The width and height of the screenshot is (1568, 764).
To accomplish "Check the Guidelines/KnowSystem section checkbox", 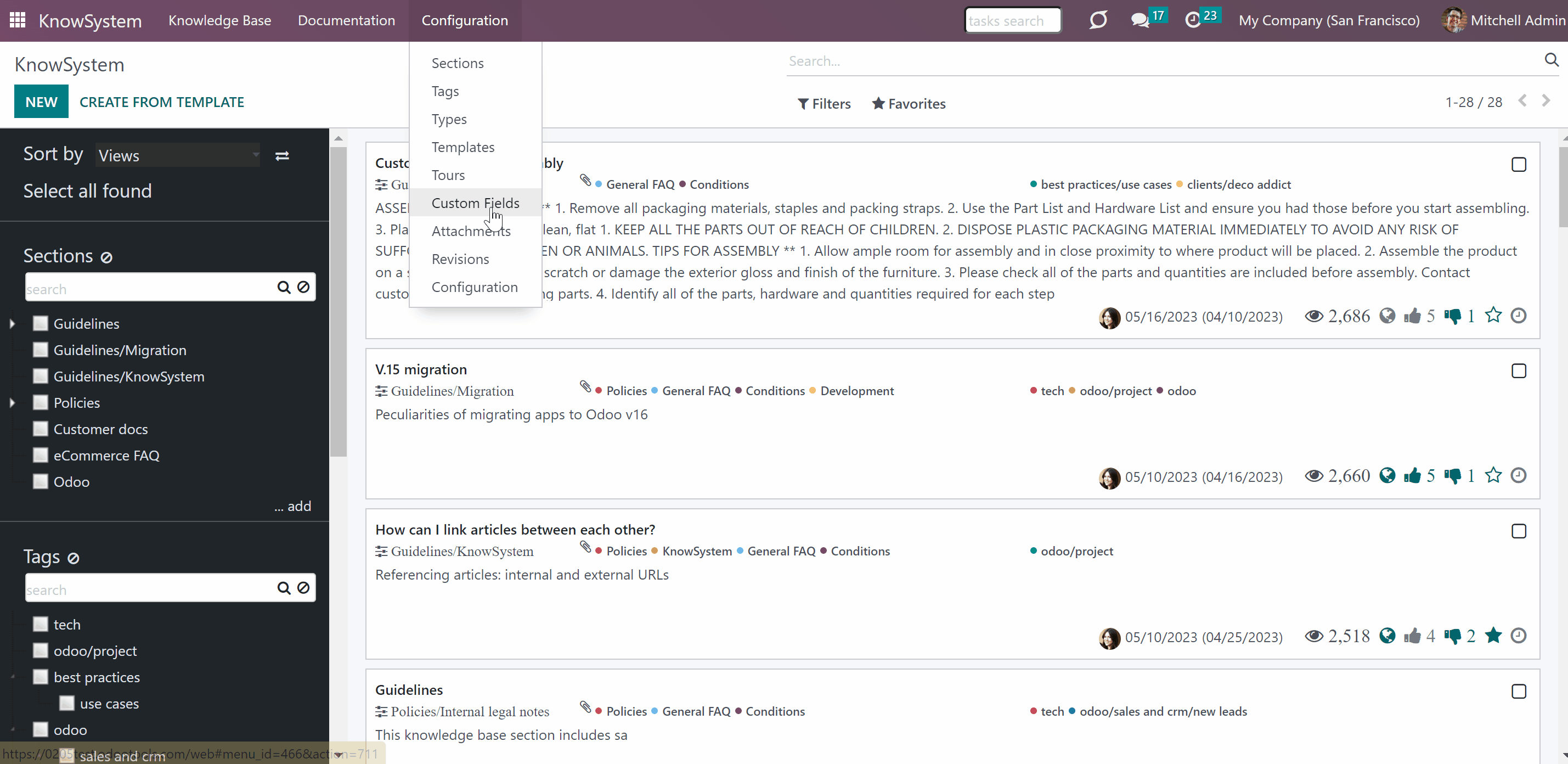I will (x=40, y=375).
